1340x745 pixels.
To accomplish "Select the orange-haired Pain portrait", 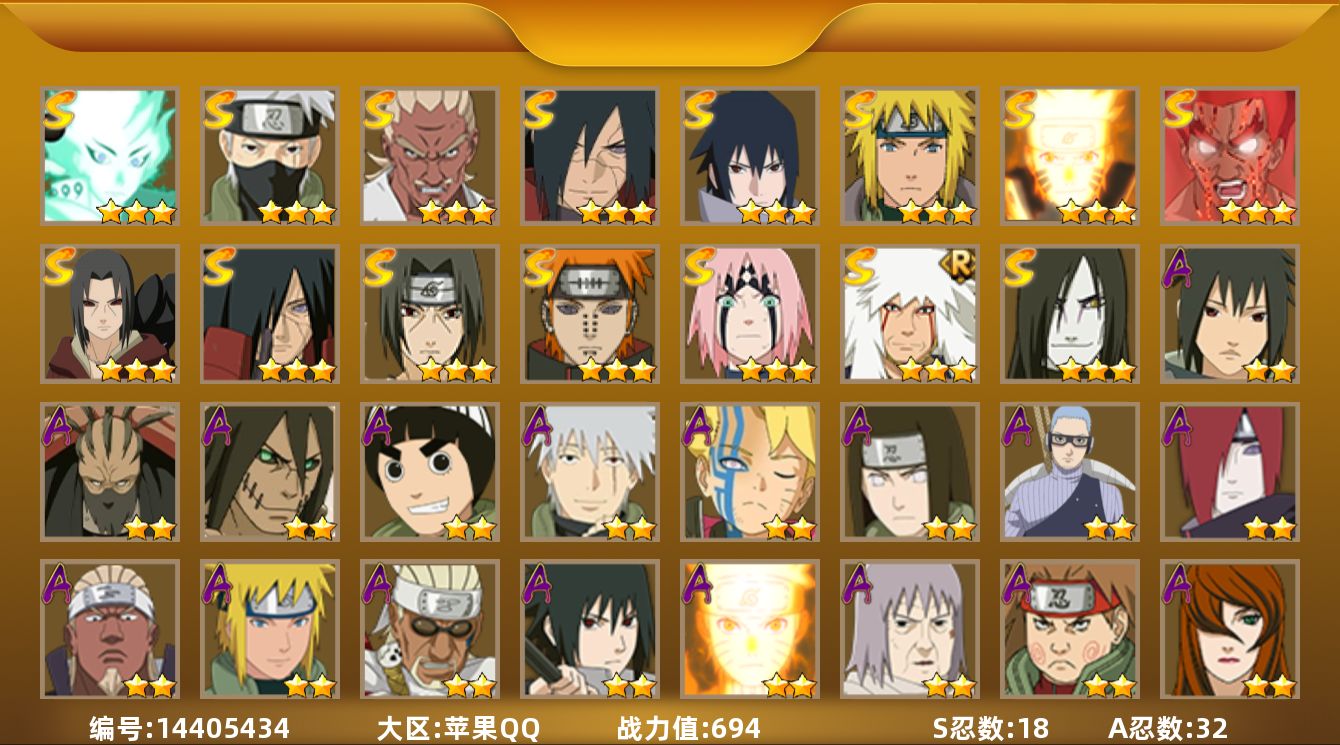I will [589, 313].
